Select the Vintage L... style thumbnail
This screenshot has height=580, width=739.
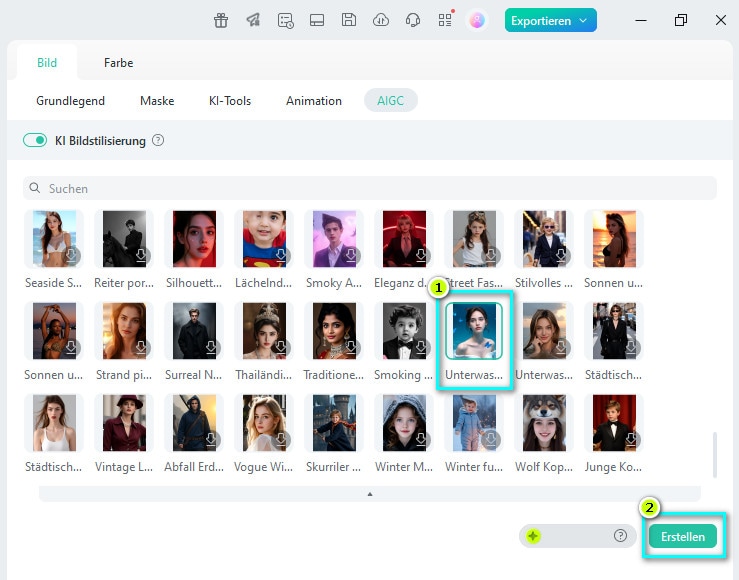pos(124,423)
